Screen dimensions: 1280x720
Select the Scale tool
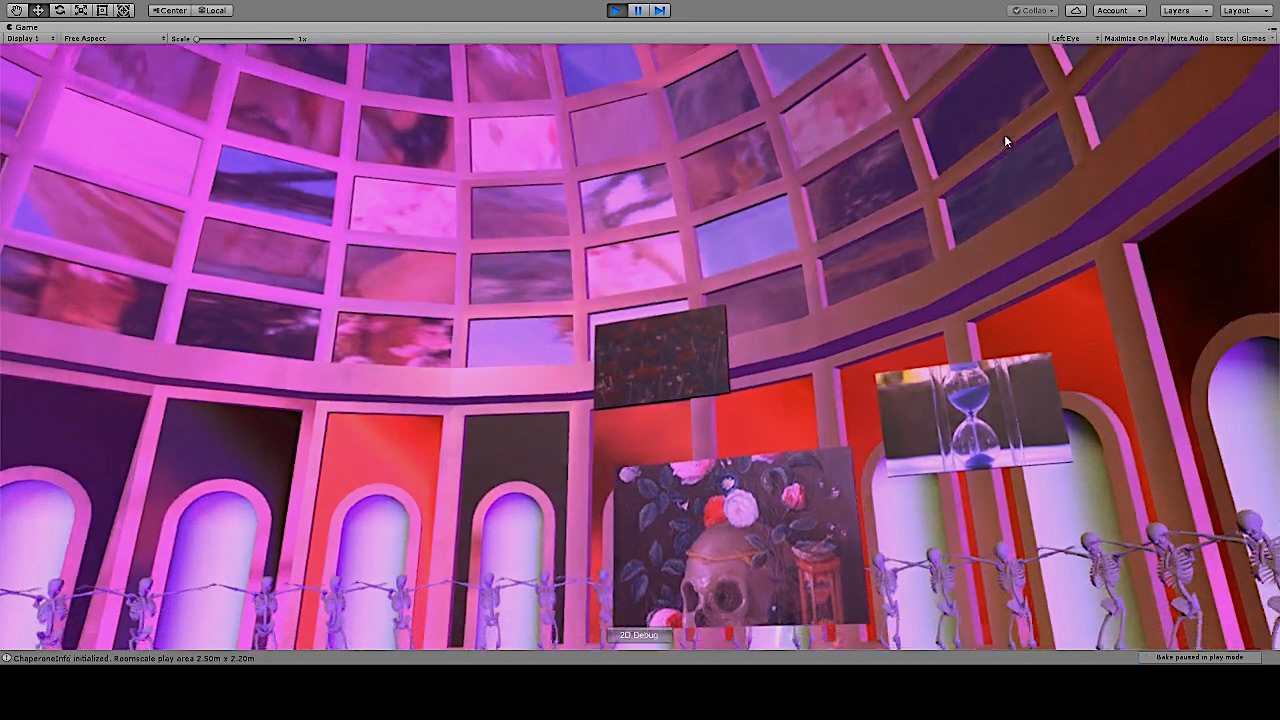pyautogui.click(x=81, y=10)
